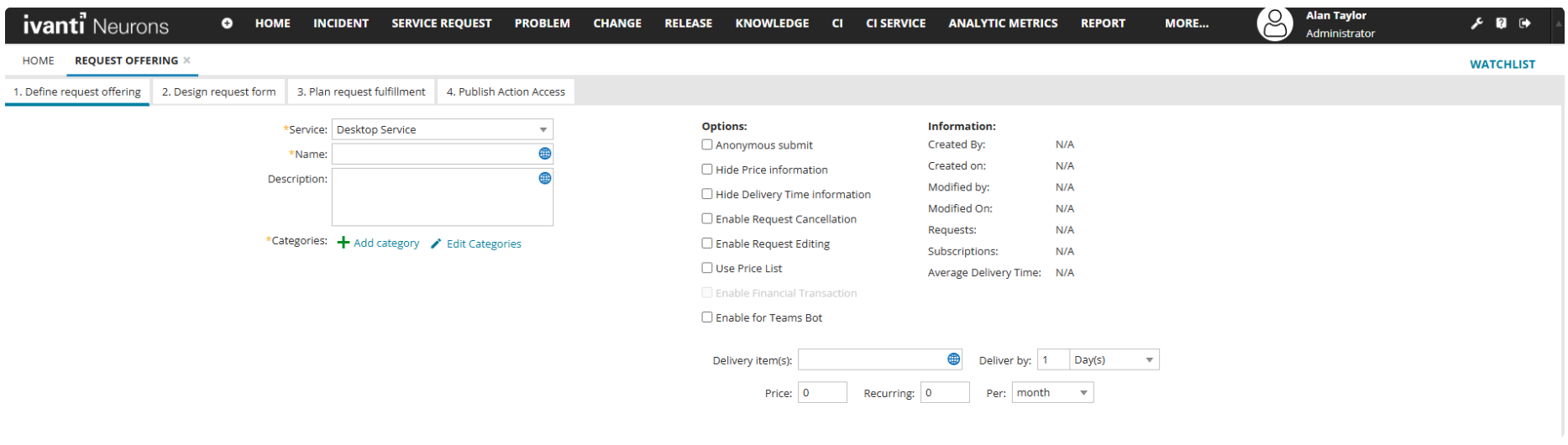Open the Day(s) deliver-by unit dropdown
The width and height of the screenshot is (1568, 445).
point(1149,360)
